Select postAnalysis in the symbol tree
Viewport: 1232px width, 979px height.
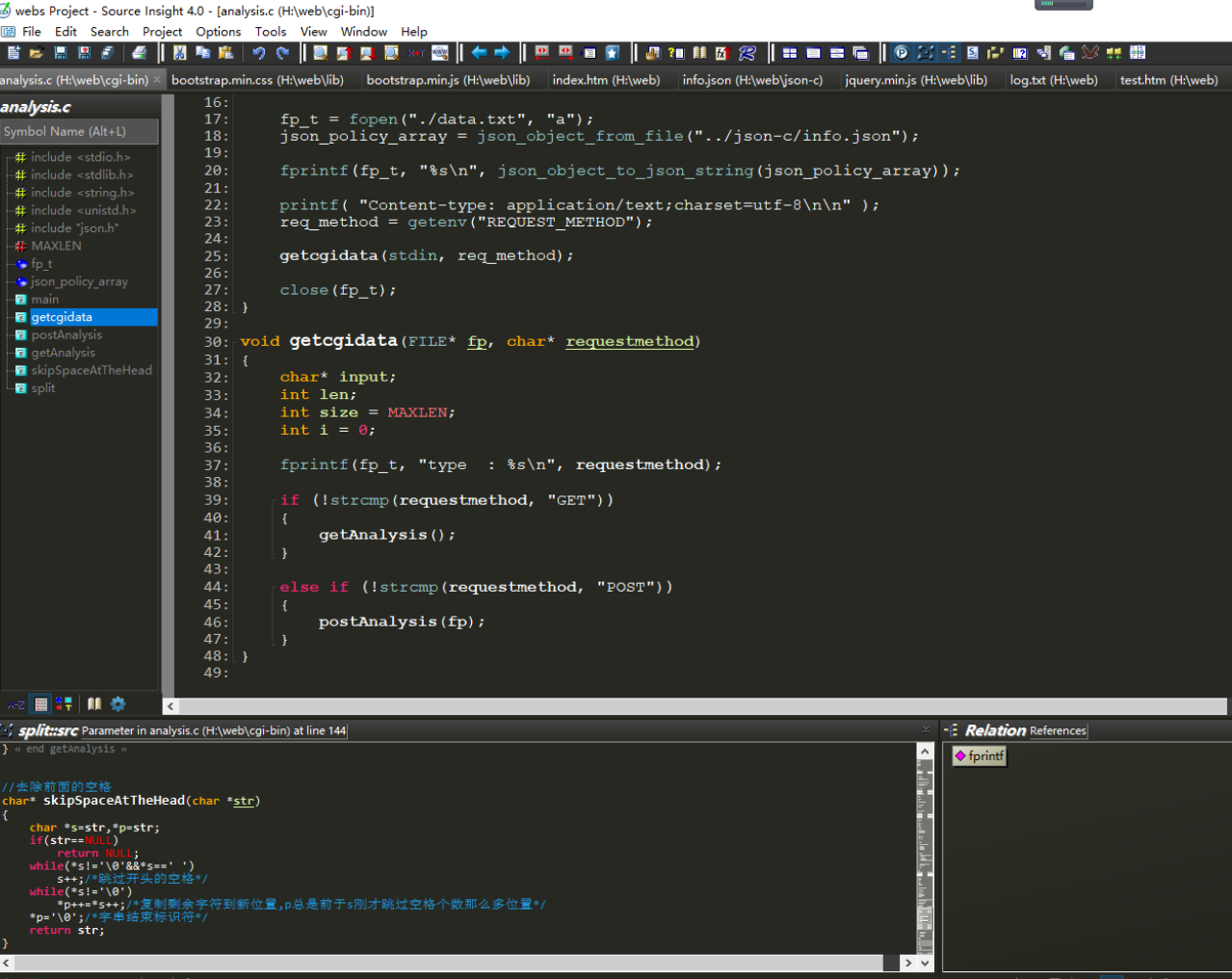click(66, 335)
